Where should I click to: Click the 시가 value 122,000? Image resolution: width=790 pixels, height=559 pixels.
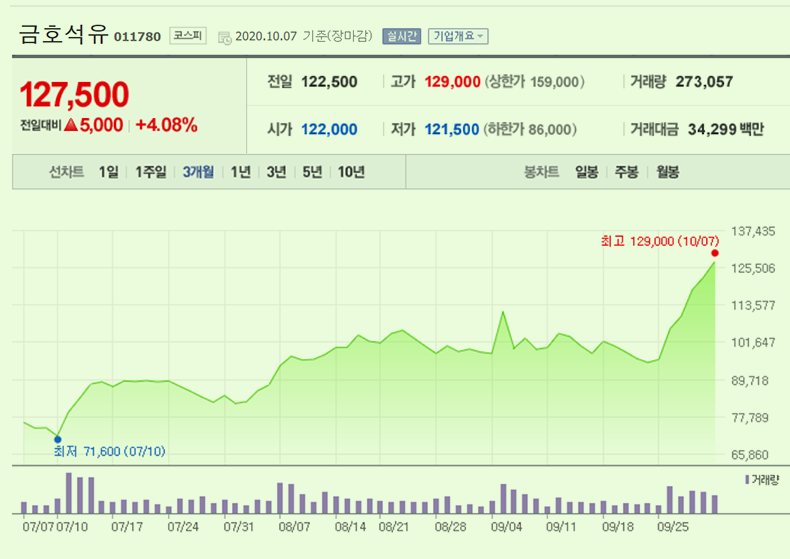point(329,129)
